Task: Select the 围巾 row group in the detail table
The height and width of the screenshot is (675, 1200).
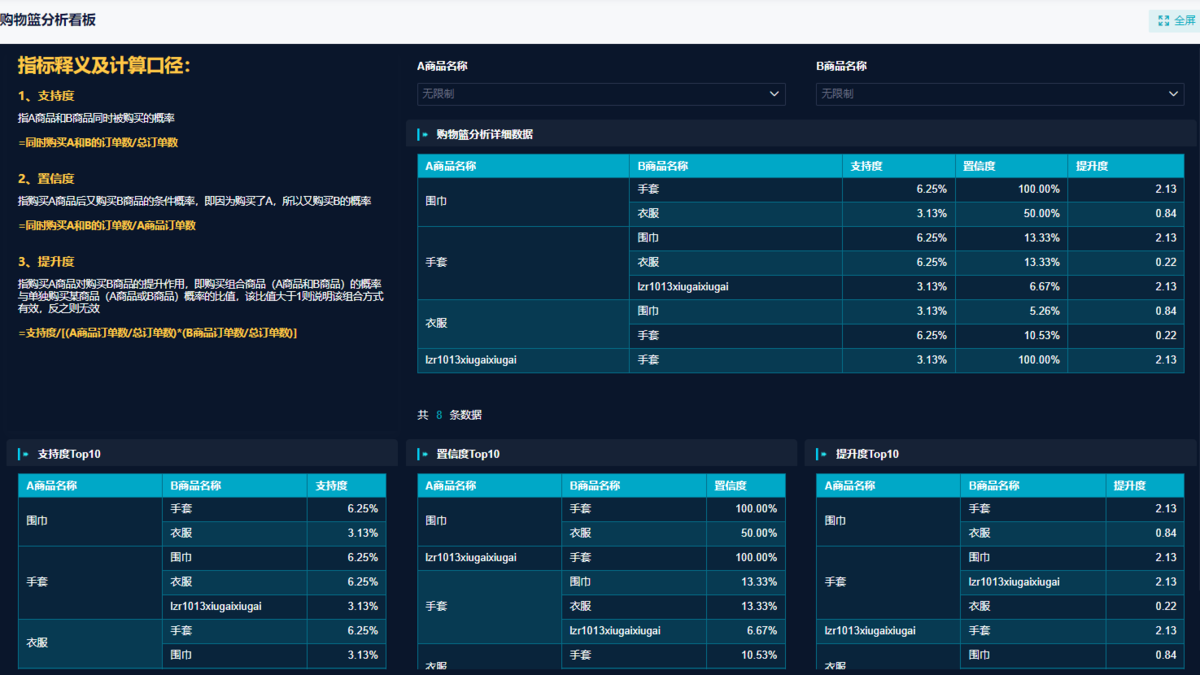Action: click(x=435, y=201)
